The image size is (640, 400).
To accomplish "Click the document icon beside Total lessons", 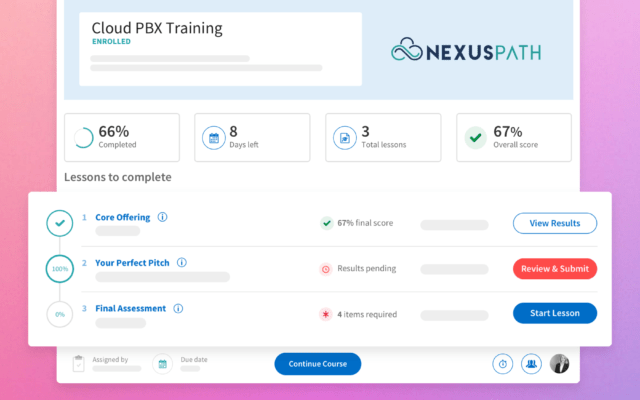I will click(344, 138).
